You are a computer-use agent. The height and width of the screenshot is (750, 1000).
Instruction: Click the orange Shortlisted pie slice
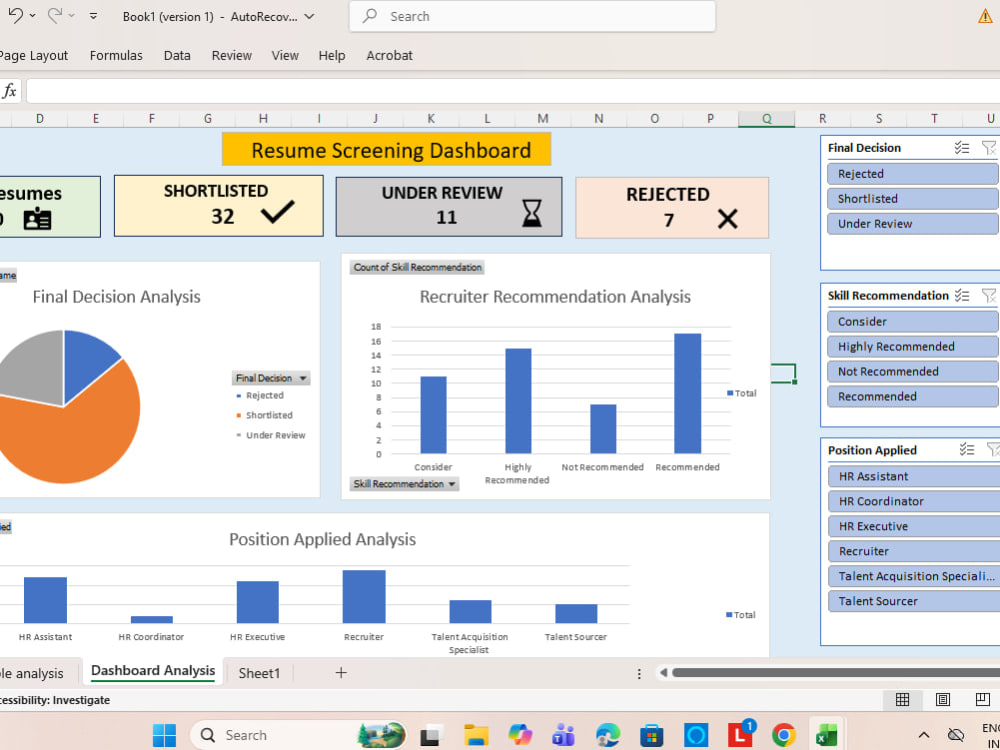click(77, 440)
